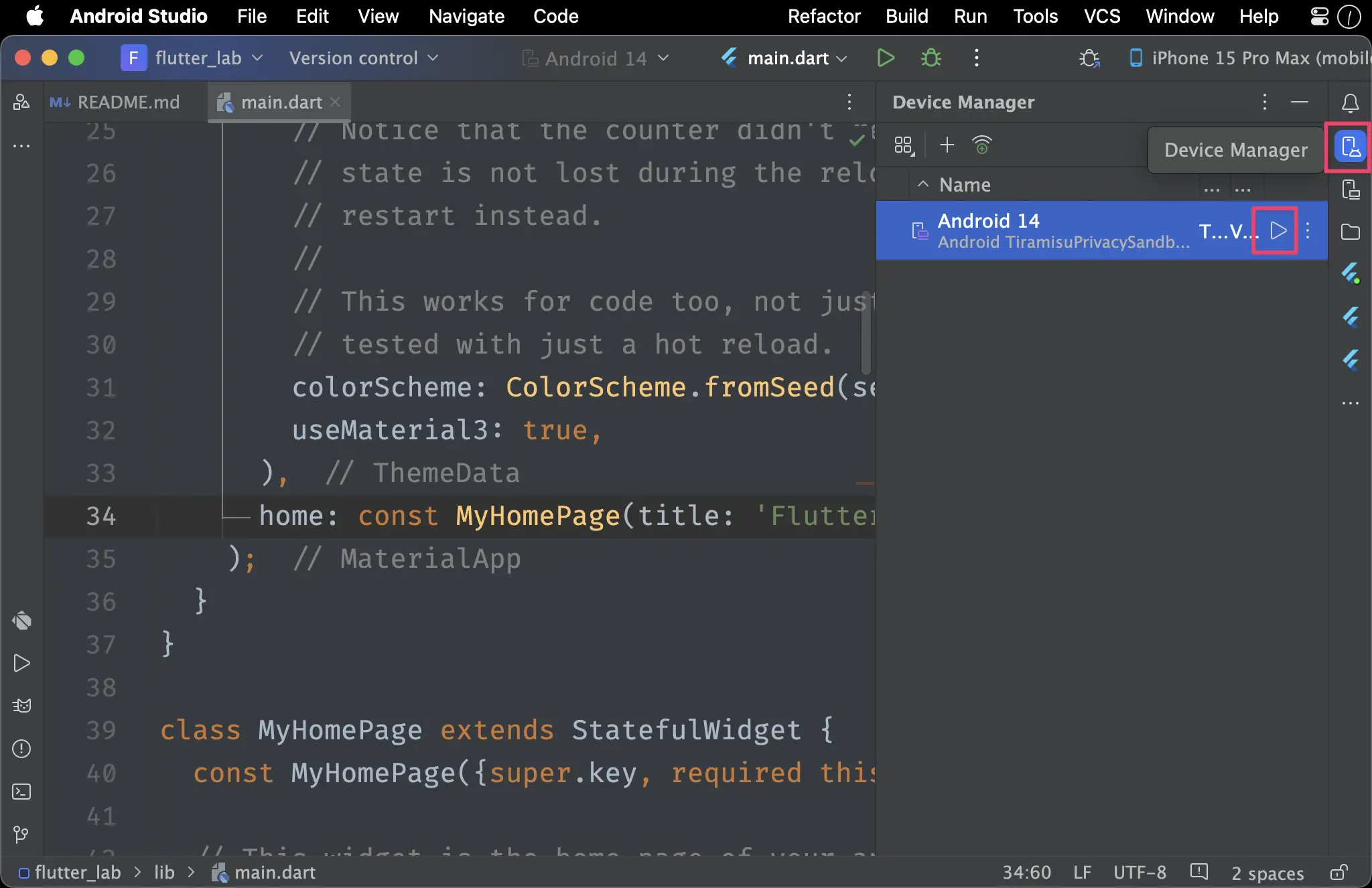This screenshot has height=888, width=1372.
Task: Change 2 spaces indent setting
Action: (x=1267, y=873)
